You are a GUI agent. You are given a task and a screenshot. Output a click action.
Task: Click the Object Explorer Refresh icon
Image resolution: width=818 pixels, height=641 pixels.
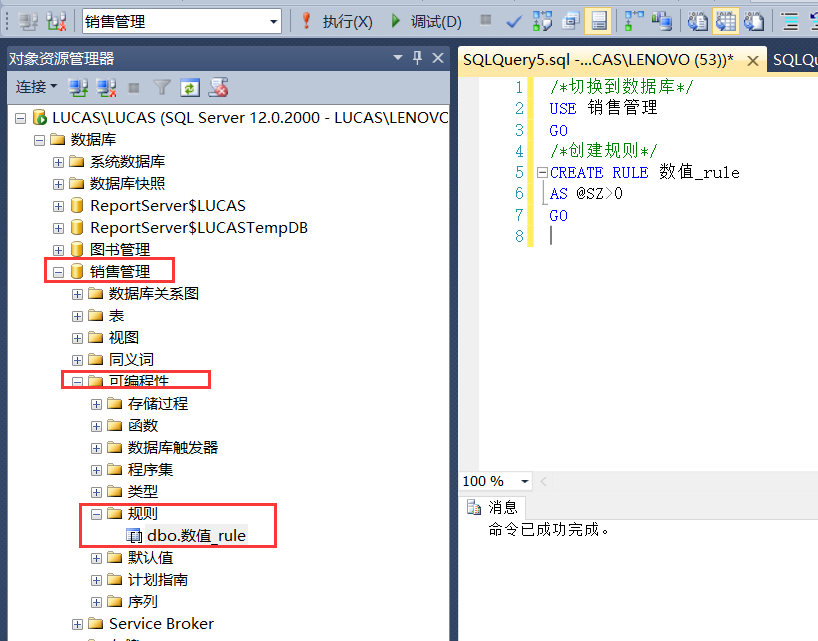click(190, 88)
